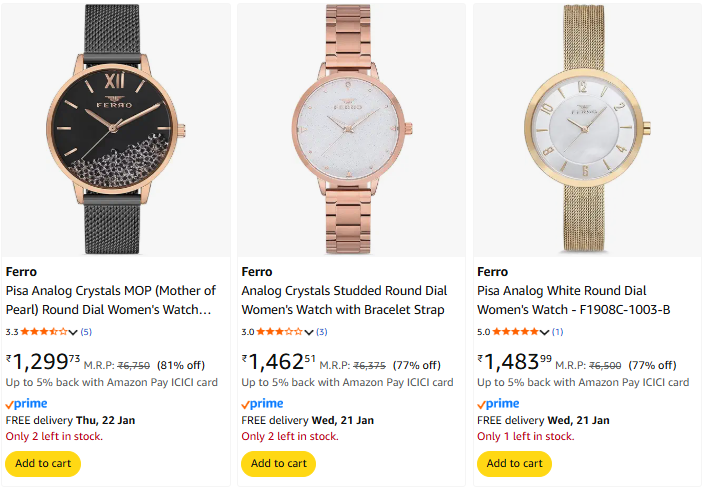This screenshot has height=489, width=704.
Task: Expand rating dropdown arrow for 5.0-star watch
Action: coord(545,332)
